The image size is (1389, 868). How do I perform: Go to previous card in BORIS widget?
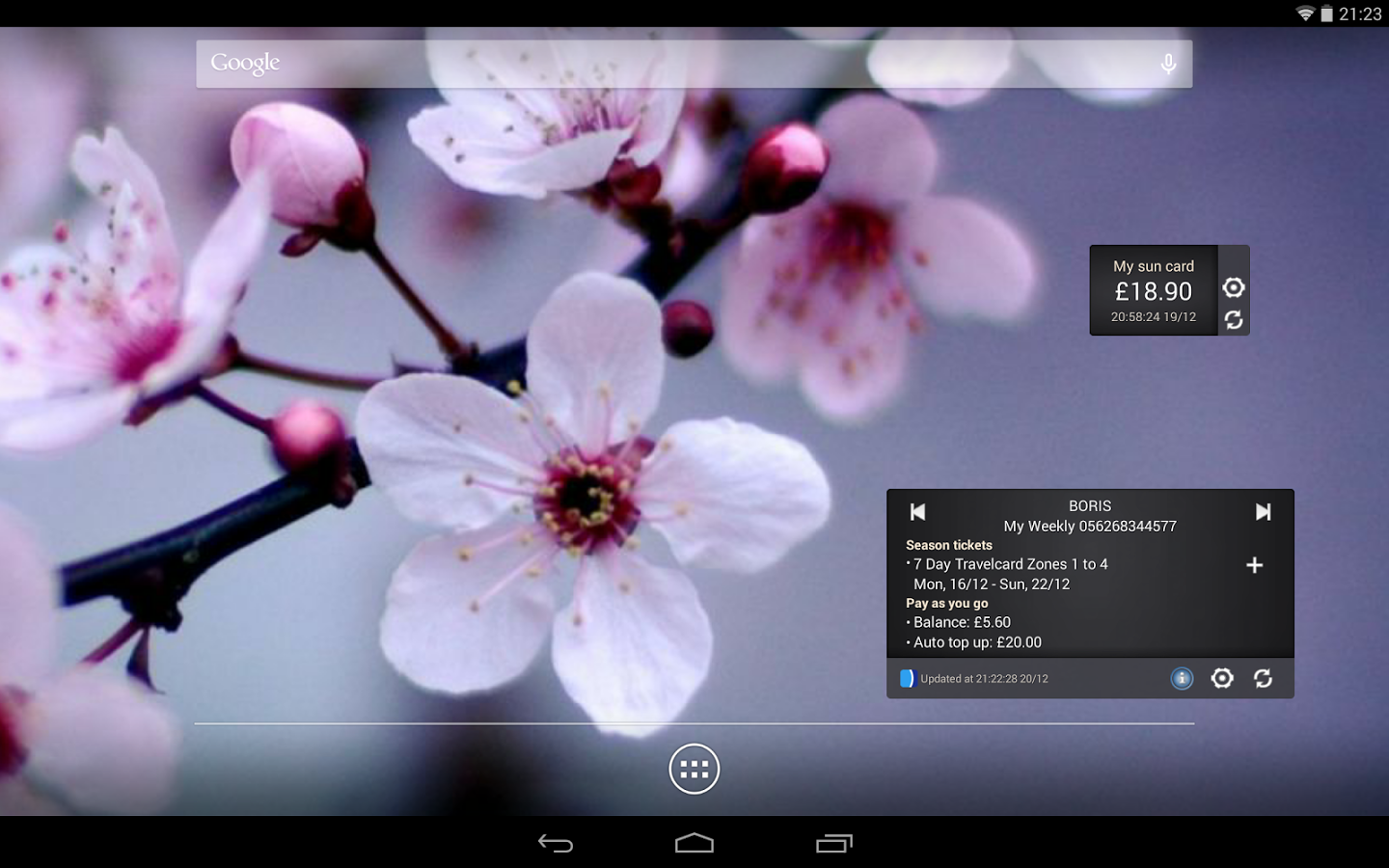coord(917,512)
